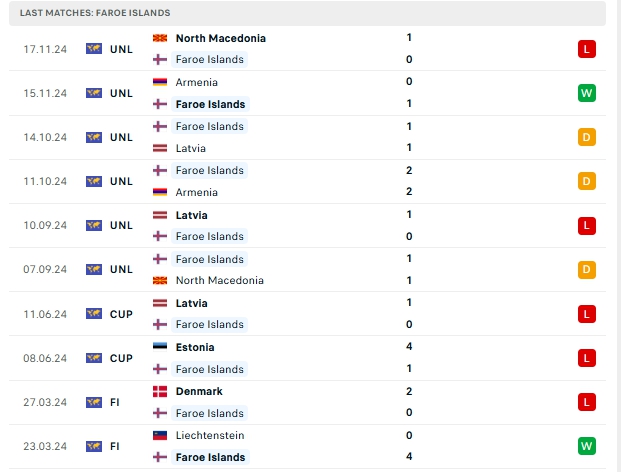Open the 11.10.24 match row date
The width and height of the screenshot is (621, 472).
pos(45,181)
